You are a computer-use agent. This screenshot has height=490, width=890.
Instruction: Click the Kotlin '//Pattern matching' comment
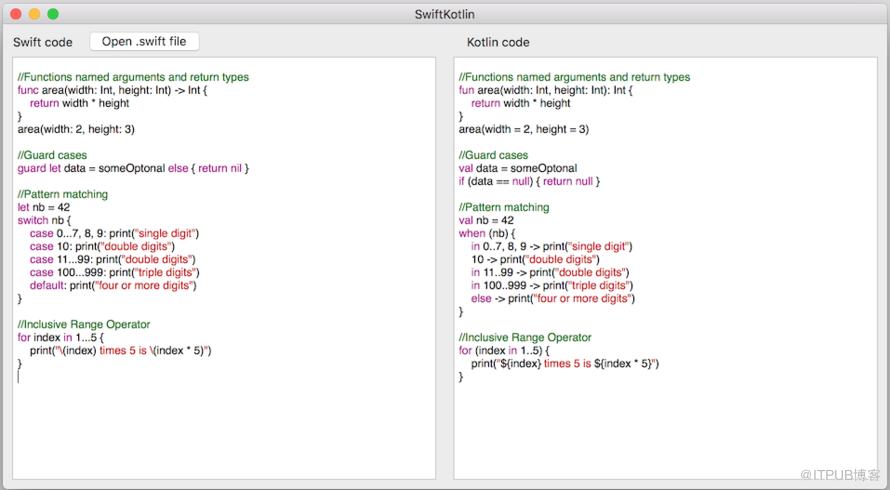504,207
